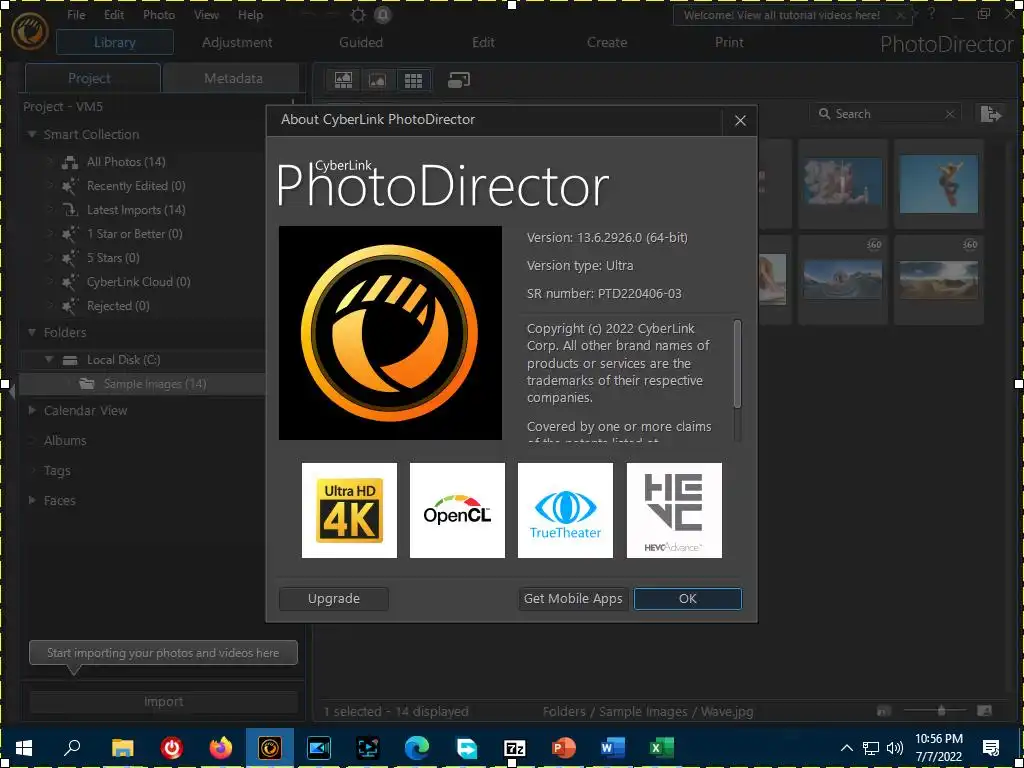Viewport: 1024px width, 768px height.
Task: Click the larger thumbnails icon in status bar
Action: pos(984,711)
